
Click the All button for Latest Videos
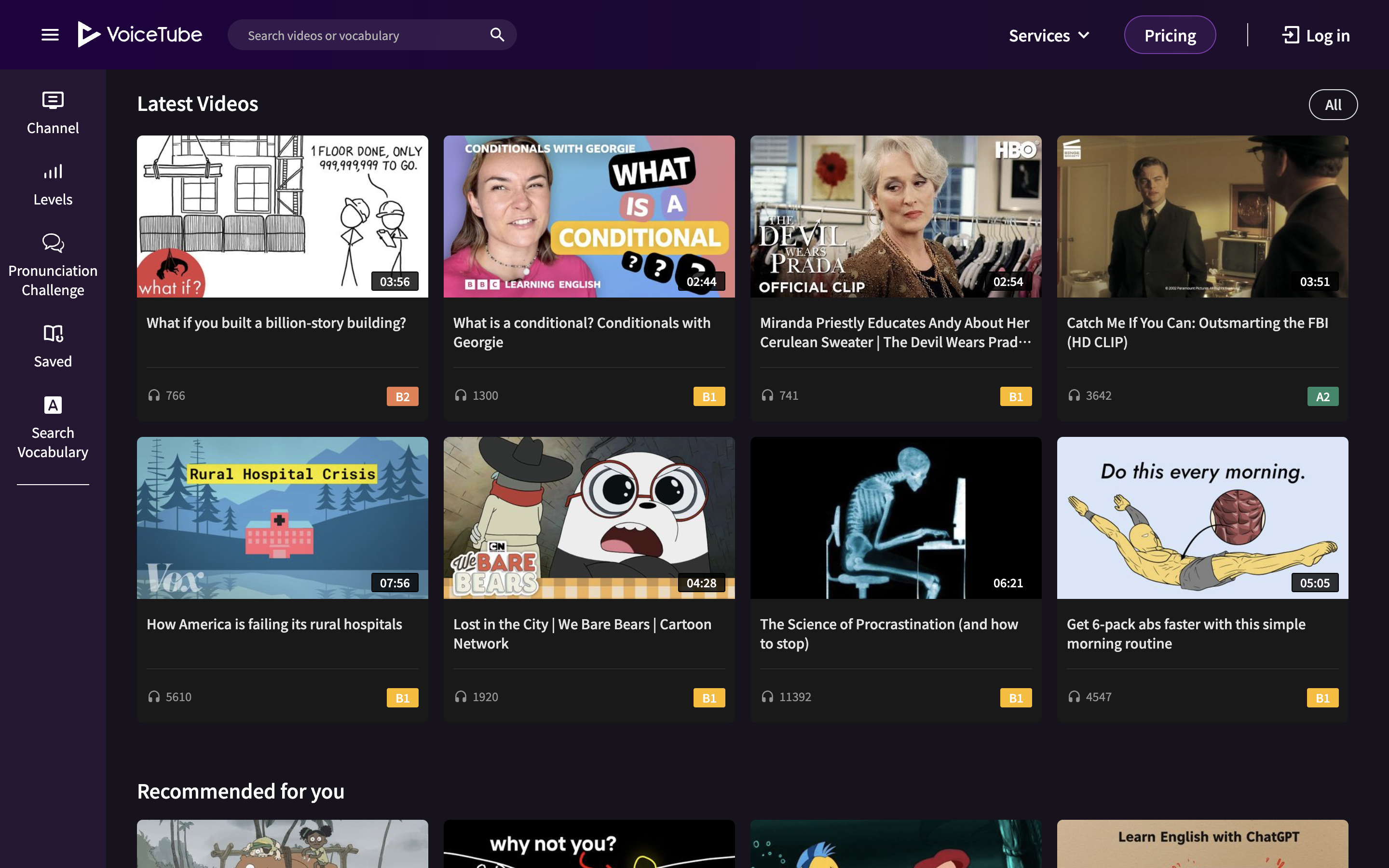[1333, 105]
